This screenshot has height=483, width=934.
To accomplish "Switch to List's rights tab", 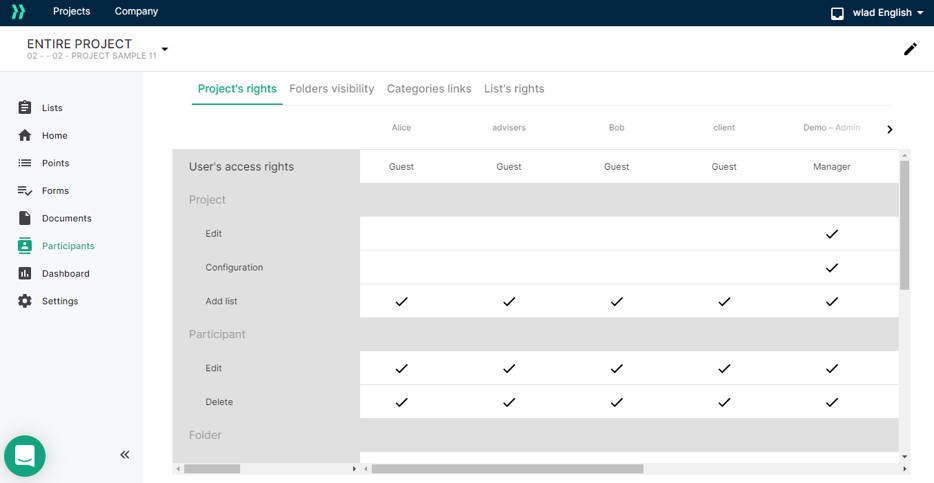I will [514, 89].
